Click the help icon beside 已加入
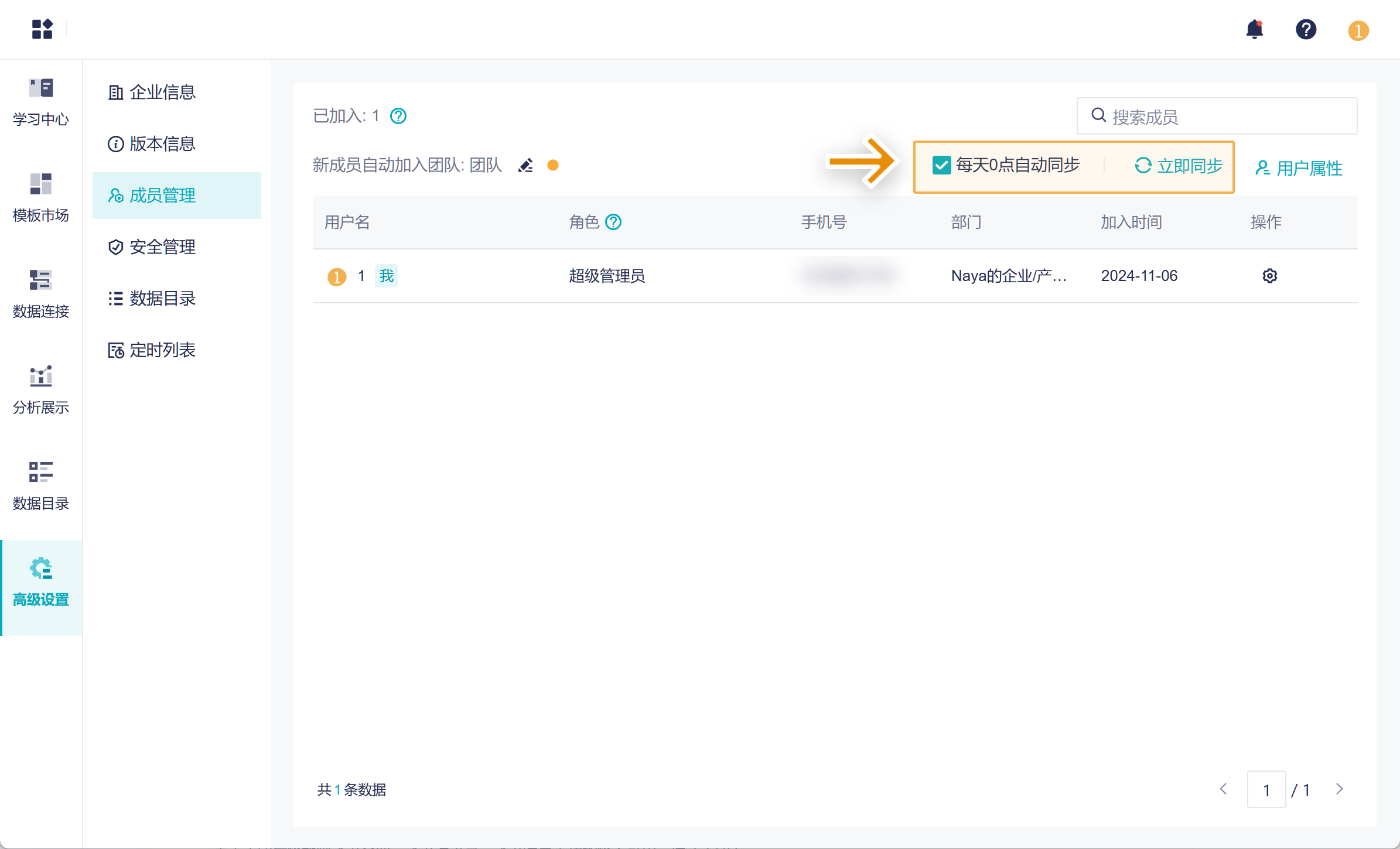This screenshot has height=849, width=1400. [x=398, y=116]
